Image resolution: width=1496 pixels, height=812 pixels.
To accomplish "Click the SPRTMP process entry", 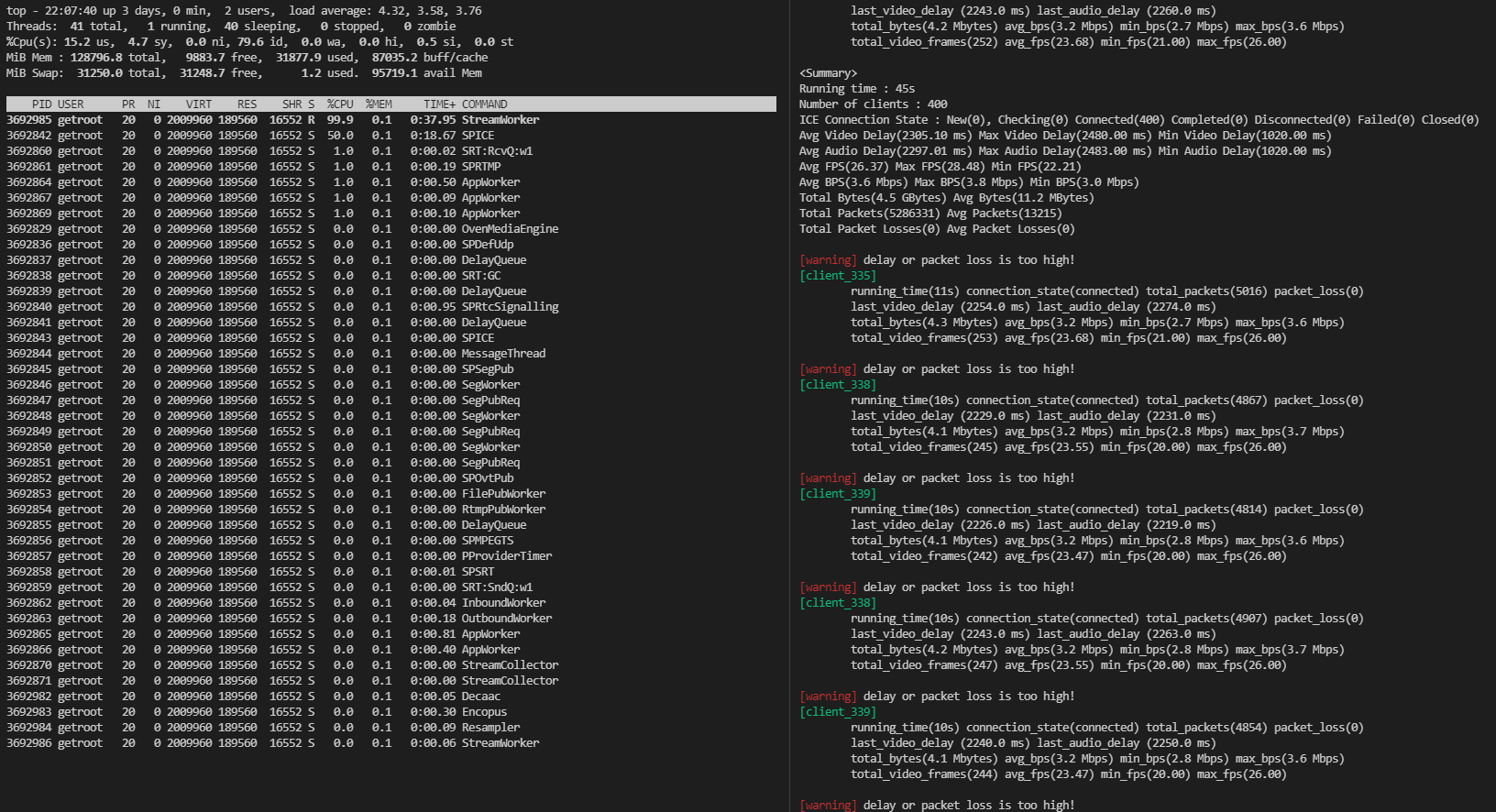I will coord(481,167).
